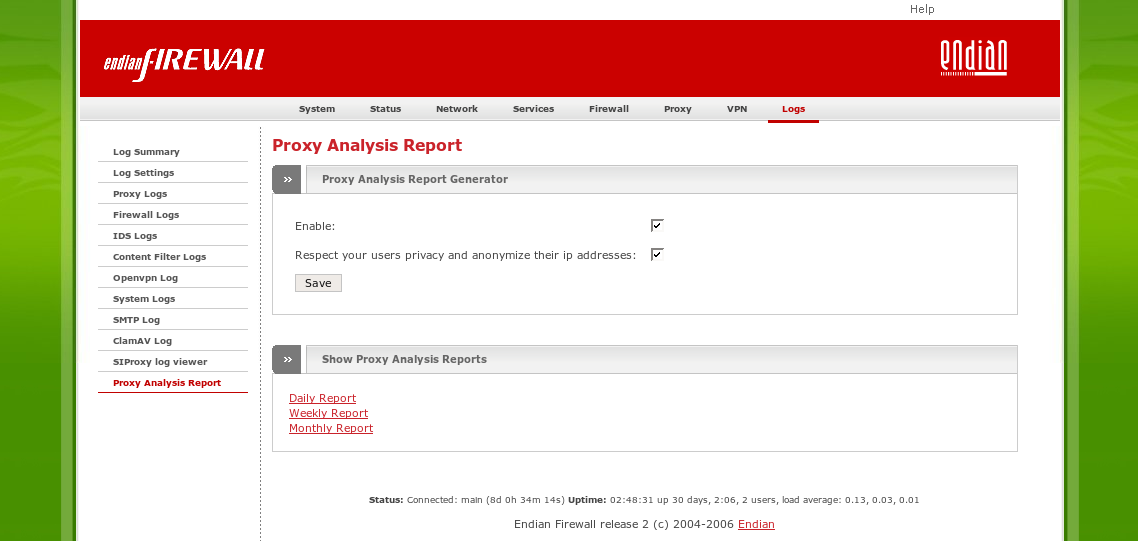Screen dimensions: 1138x541
Task: Open the Proxy menu
Action: (678, 109)
